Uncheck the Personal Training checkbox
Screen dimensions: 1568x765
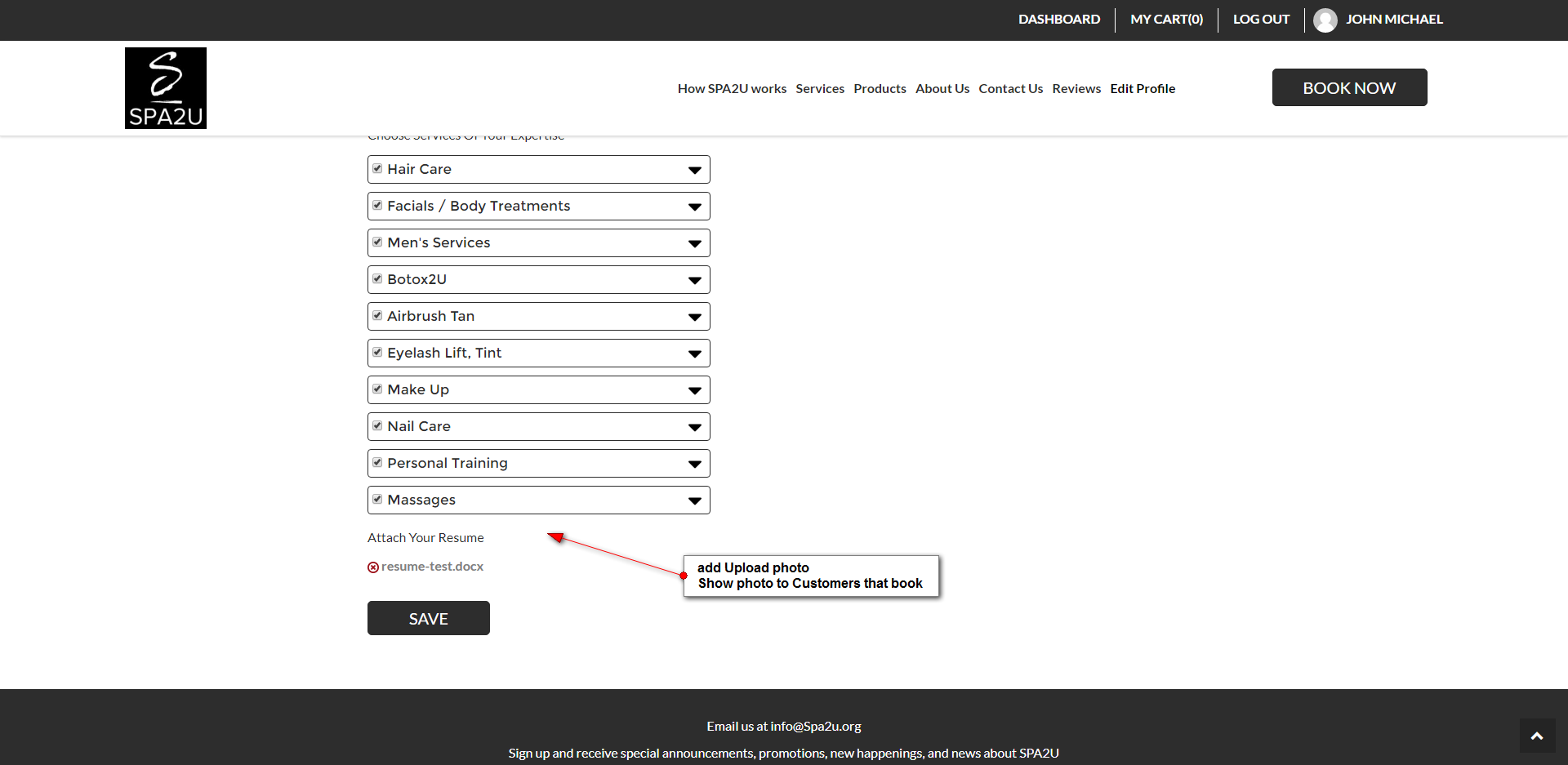point(377,462)
